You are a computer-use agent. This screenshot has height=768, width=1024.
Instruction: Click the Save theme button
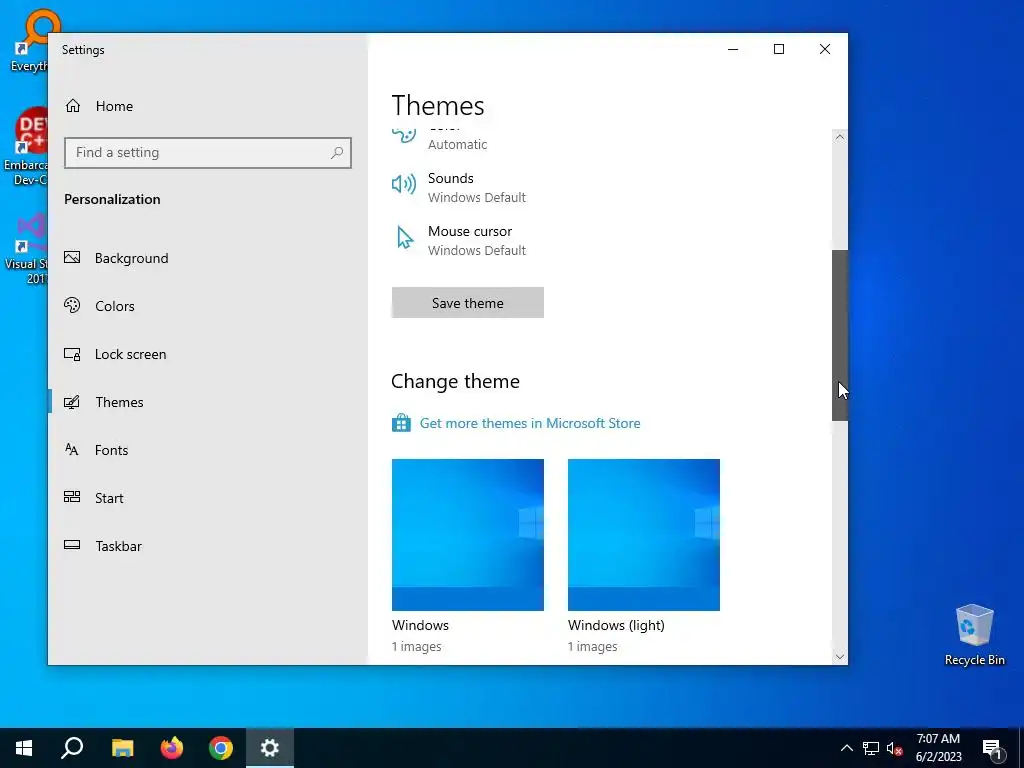[468, 302]
